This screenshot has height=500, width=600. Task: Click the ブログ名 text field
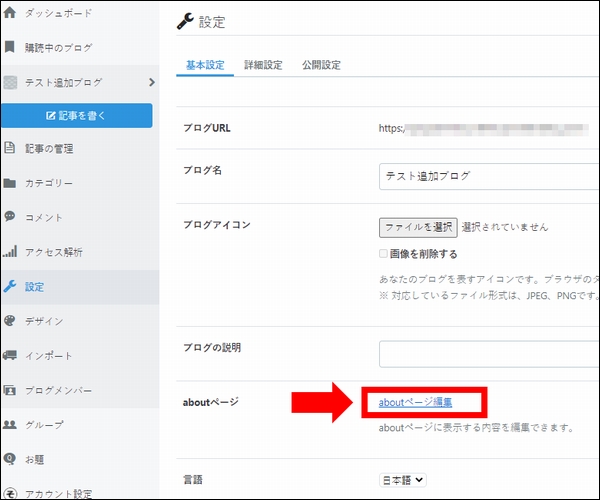(489, 176)
